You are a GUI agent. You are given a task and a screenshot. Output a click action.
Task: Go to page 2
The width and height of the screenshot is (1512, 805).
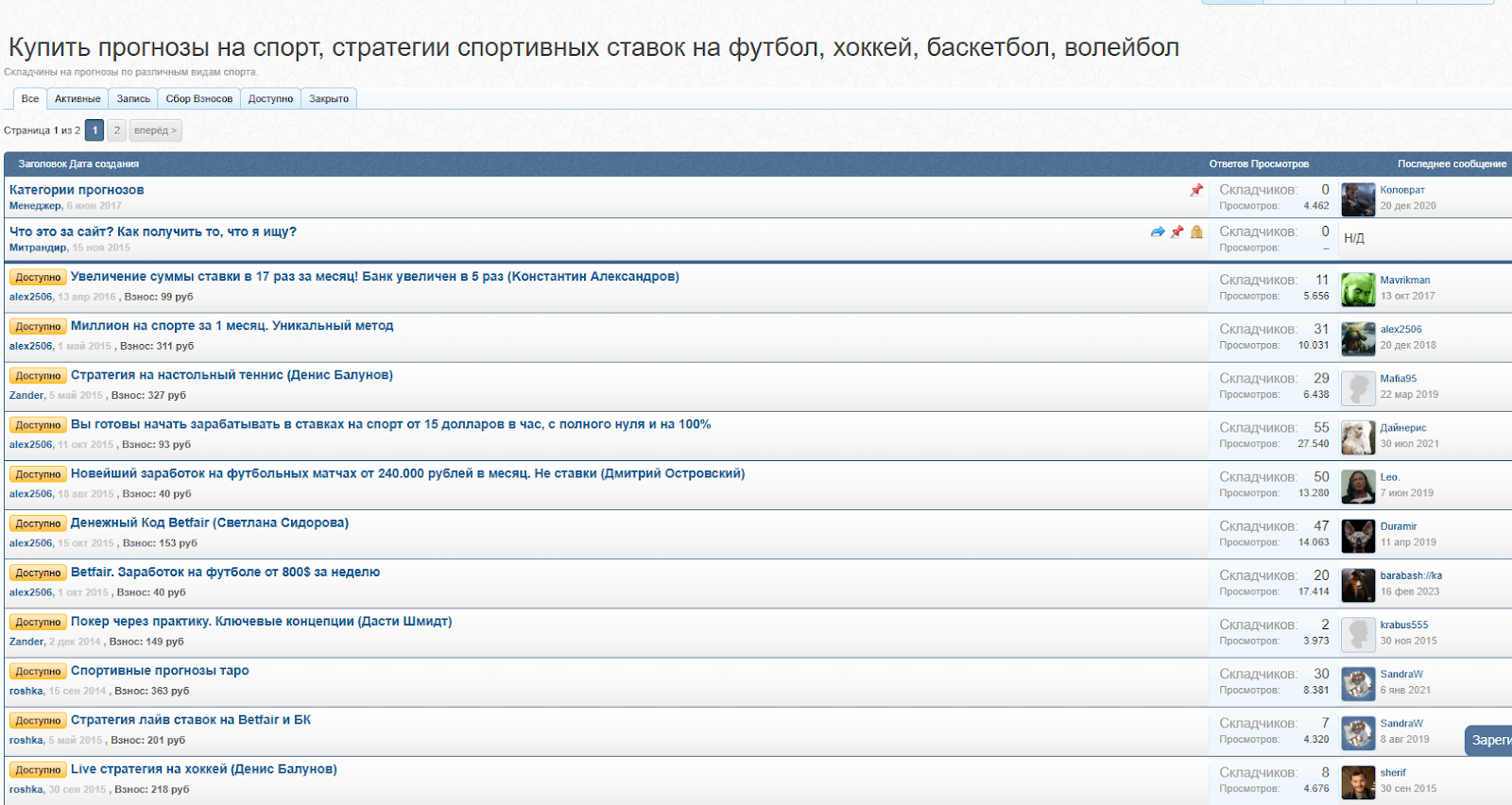tap(116, 130)
